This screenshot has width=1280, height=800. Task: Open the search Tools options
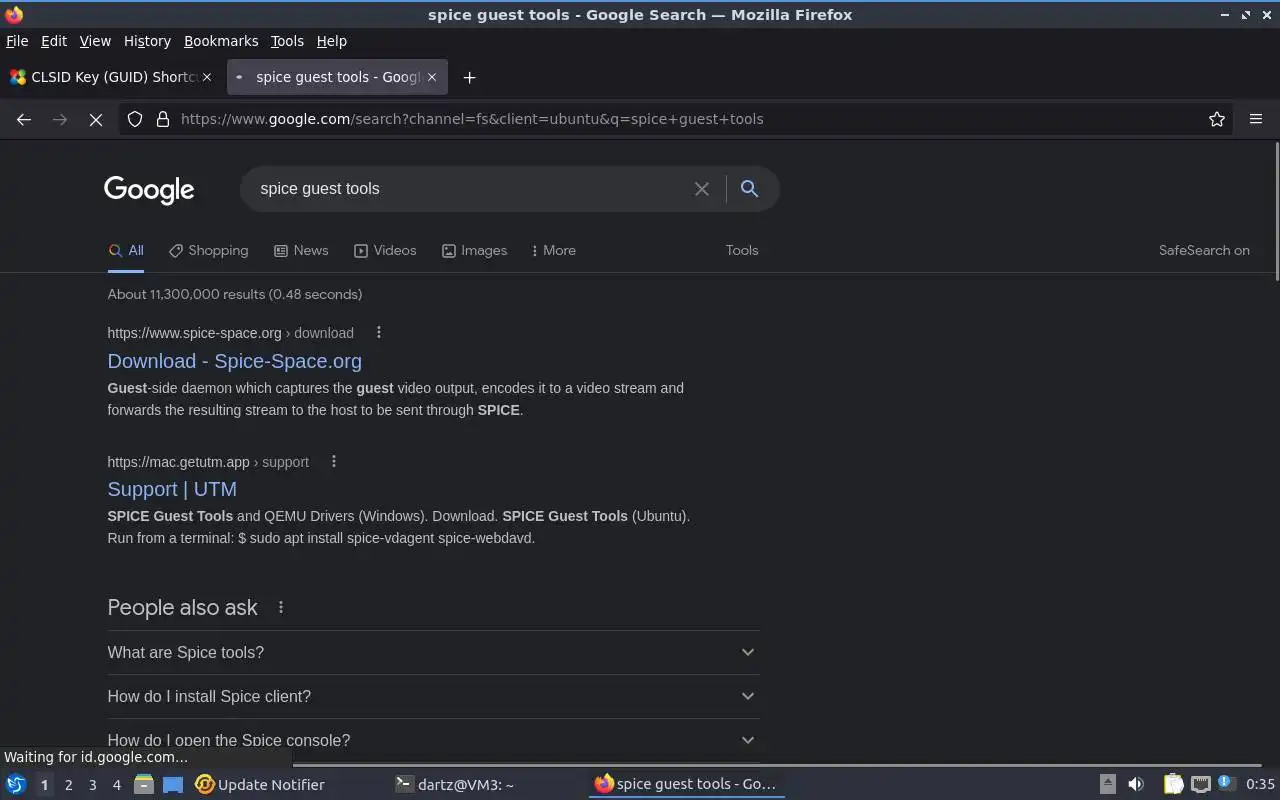coord(742,251)
